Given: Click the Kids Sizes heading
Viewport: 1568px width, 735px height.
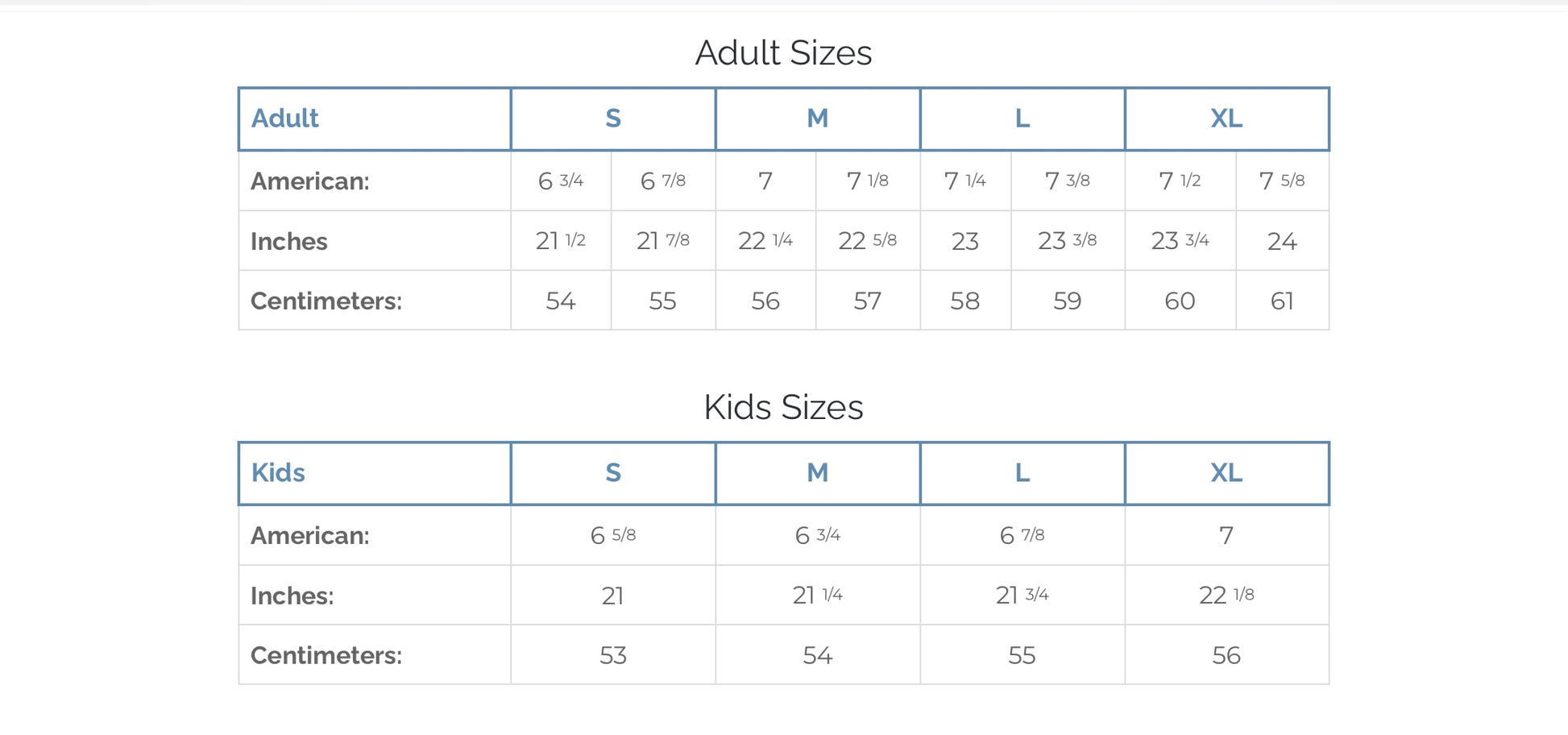Looking at the screenshot, I should click(783, 407).
